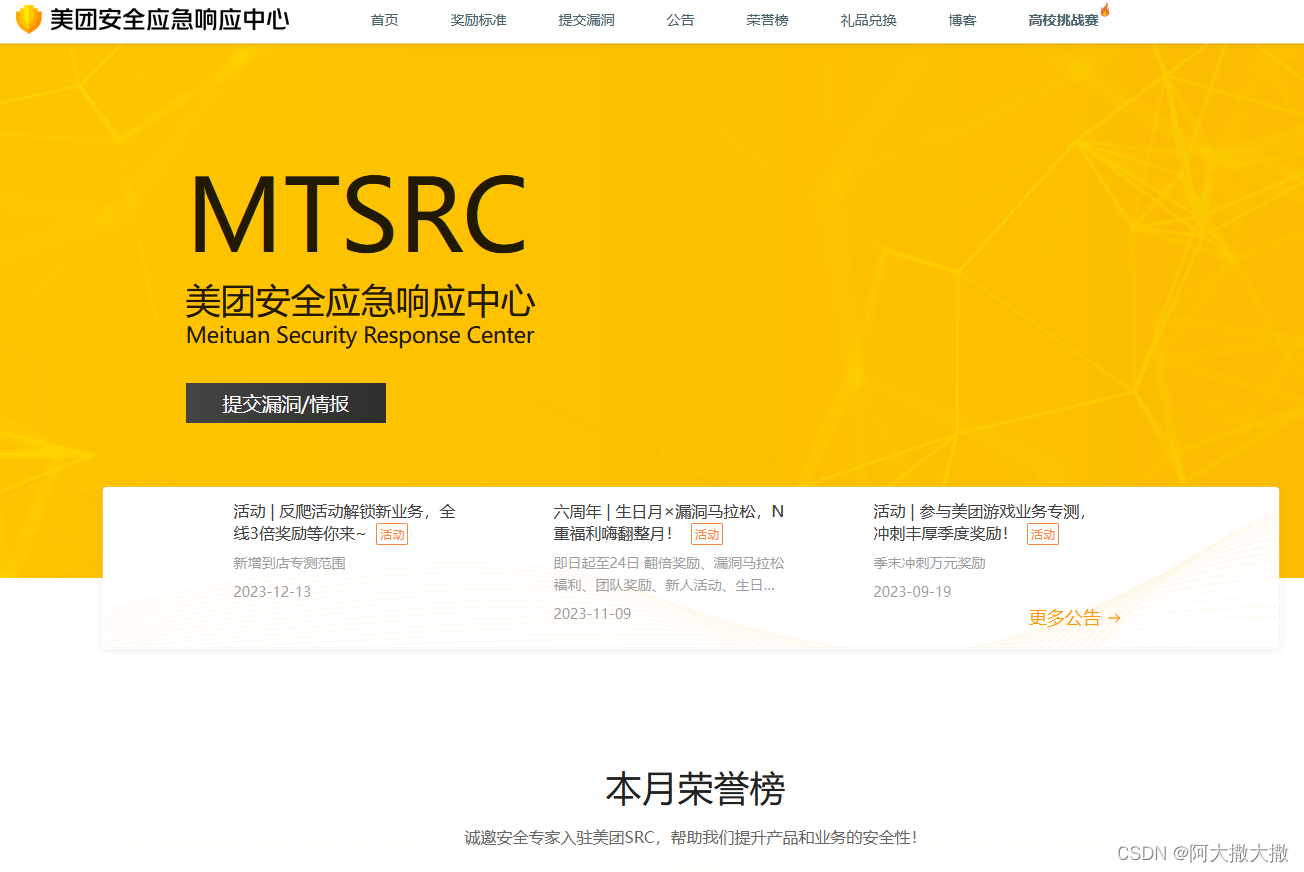
Task: Click the text 新增到店专测范围
Action: pyautogui.click(x=289, y=563)
